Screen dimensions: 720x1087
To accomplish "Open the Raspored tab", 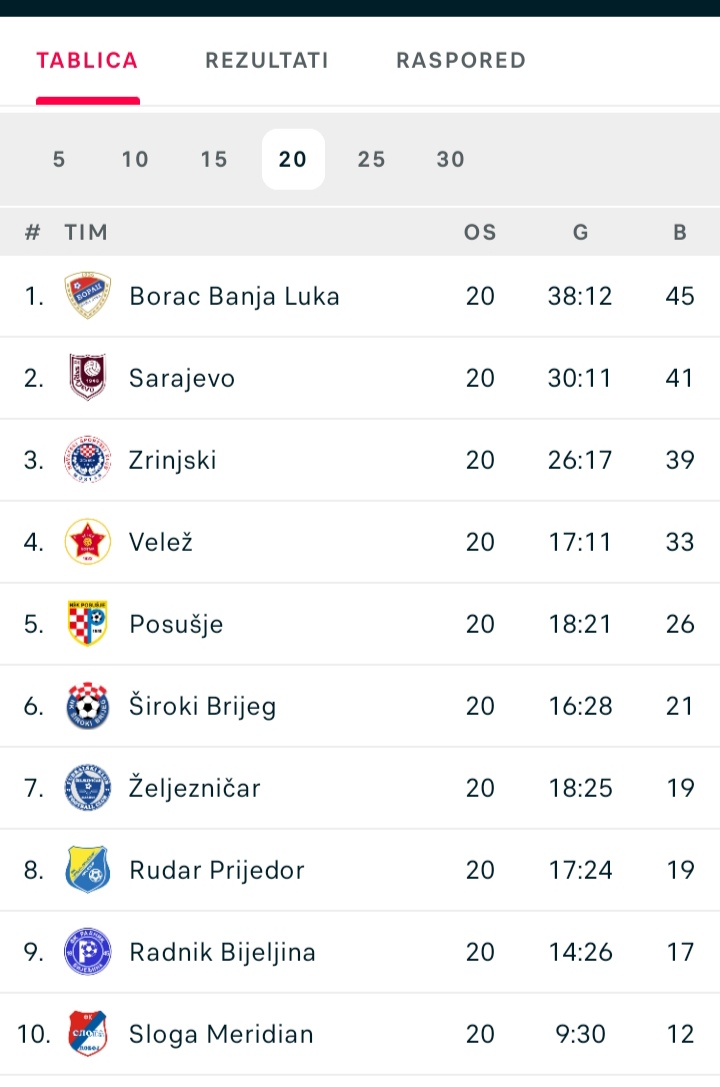I will [x=461, y=60].
